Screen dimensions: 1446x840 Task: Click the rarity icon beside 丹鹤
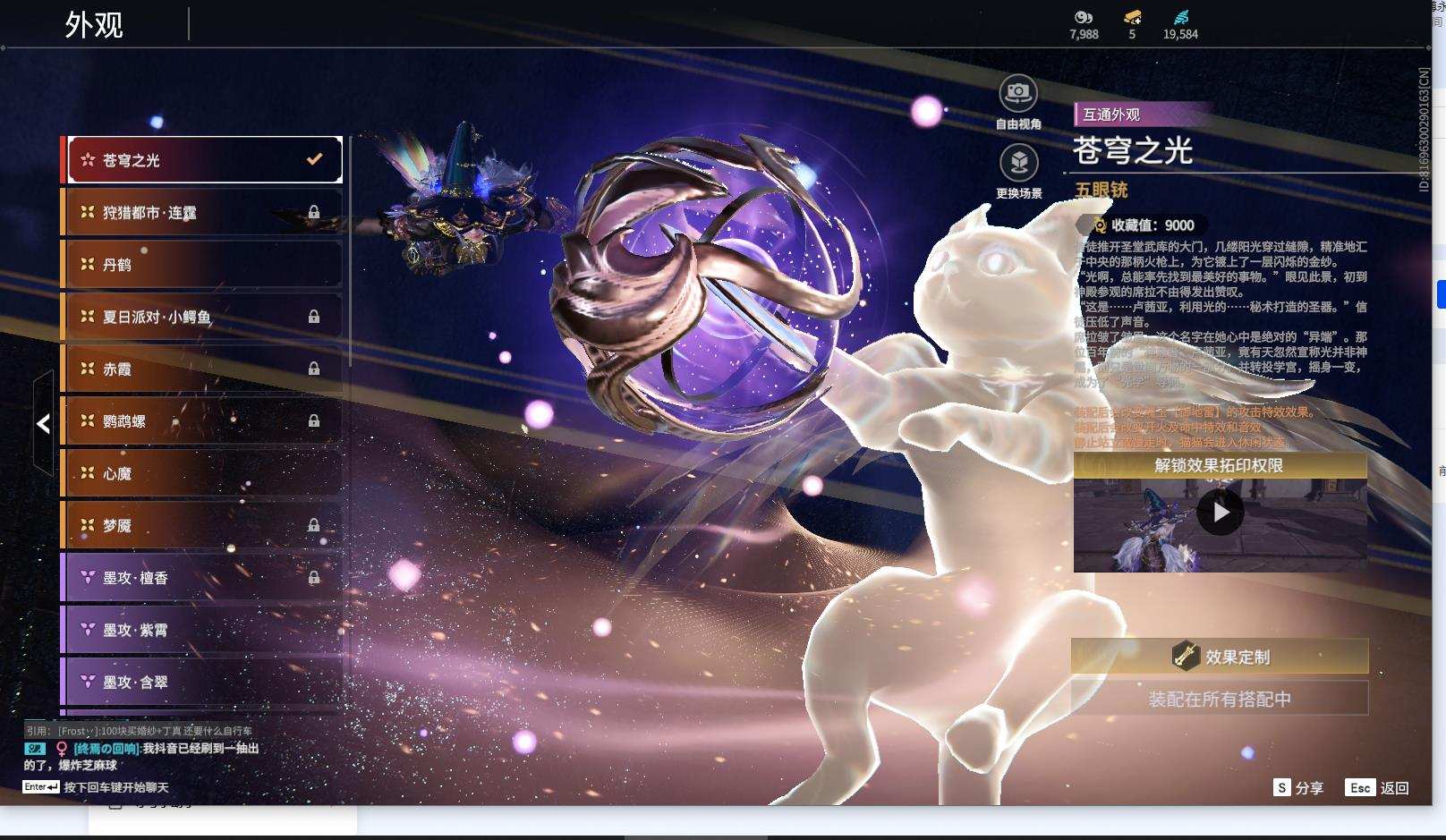coord(88,264)
